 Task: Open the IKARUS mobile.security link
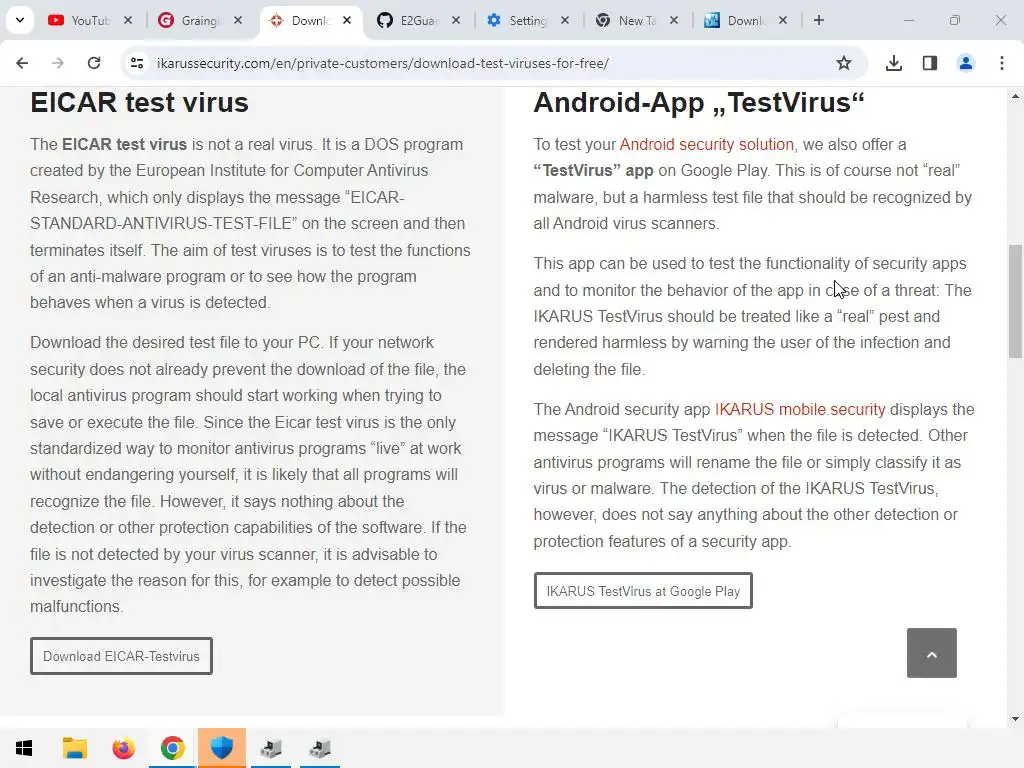pos(800,409)
